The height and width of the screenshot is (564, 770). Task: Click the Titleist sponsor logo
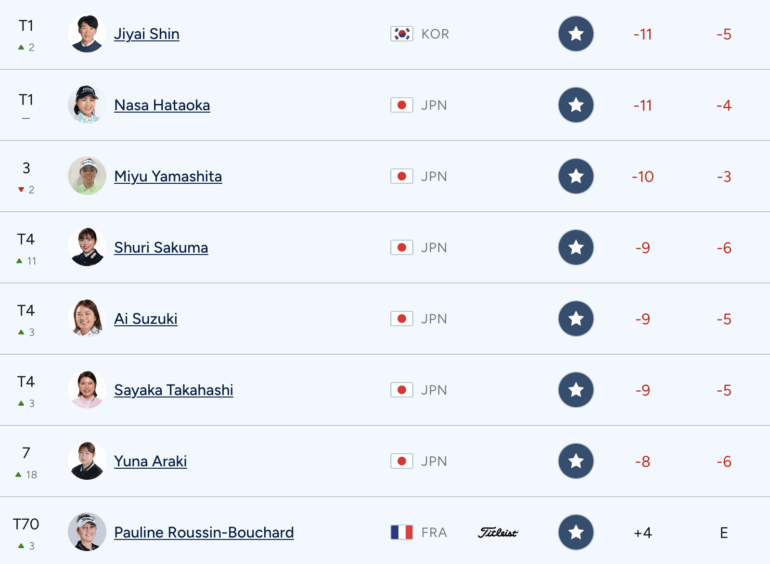tap(498, 533)
